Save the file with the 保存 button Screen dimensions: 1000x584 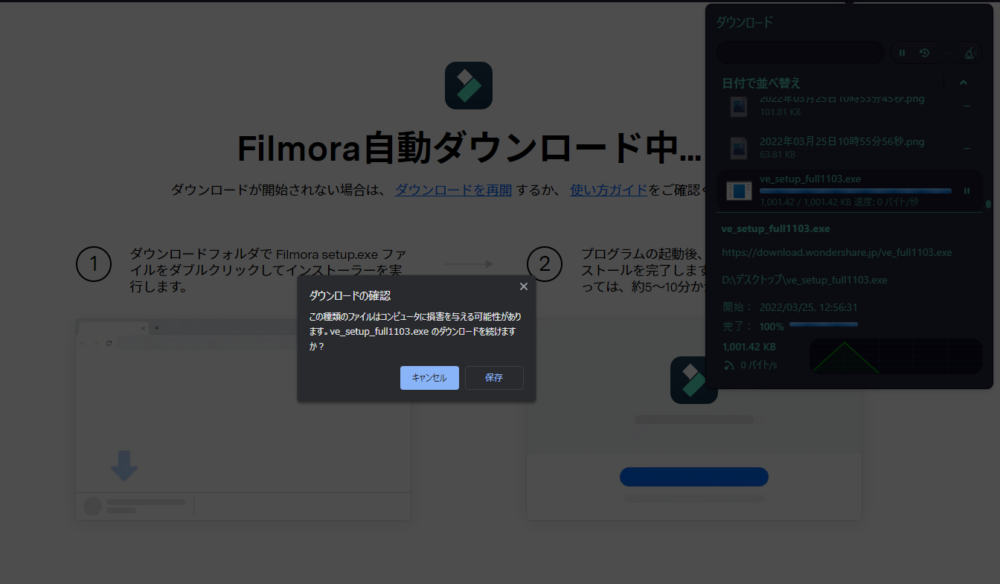pyautogui.click(x=494, y=377)
